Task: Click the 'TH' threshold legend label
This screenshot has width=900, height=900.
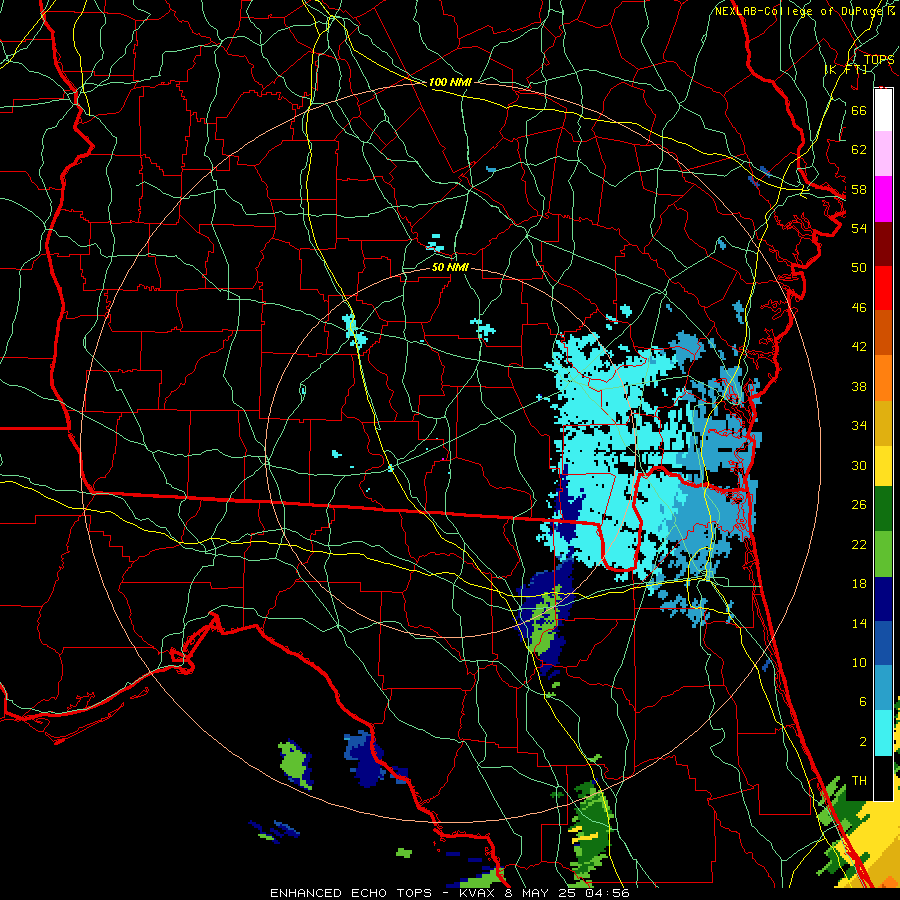Action: [x=859, y=781]
